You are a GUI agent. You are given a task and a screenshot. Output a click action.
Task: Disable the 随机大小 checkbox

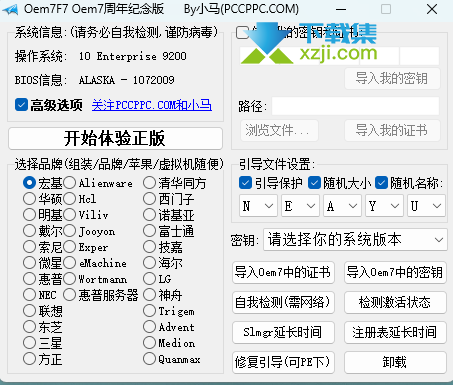[314, 183]
